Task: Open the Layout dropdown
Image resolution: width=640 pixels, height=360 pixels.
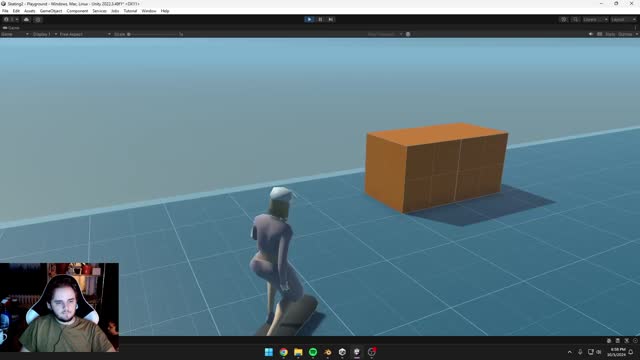Action: pyautogui.click(x=623, y=19)
